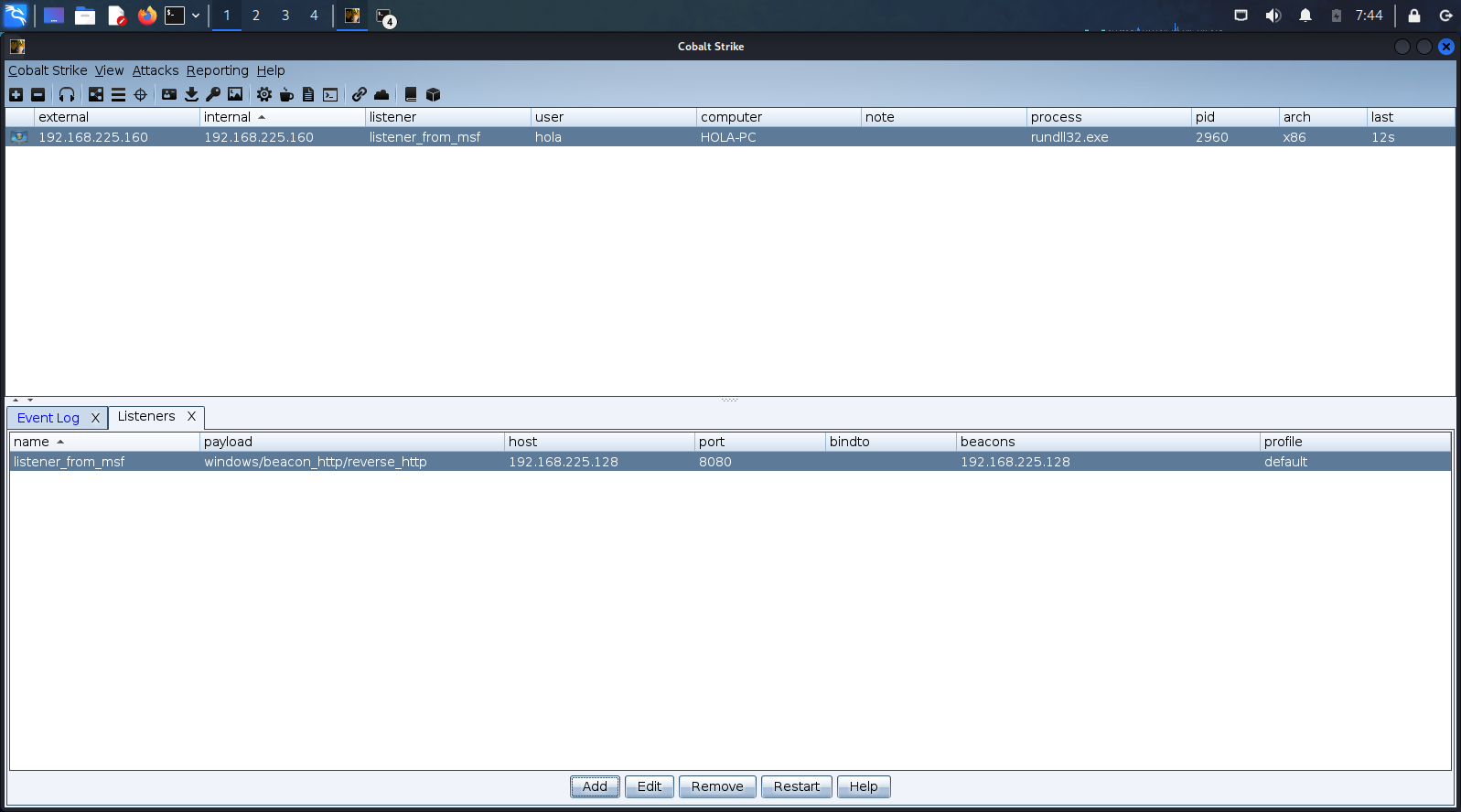
Task: Host a file using the link icon
Action: click(x=360, y=94)
